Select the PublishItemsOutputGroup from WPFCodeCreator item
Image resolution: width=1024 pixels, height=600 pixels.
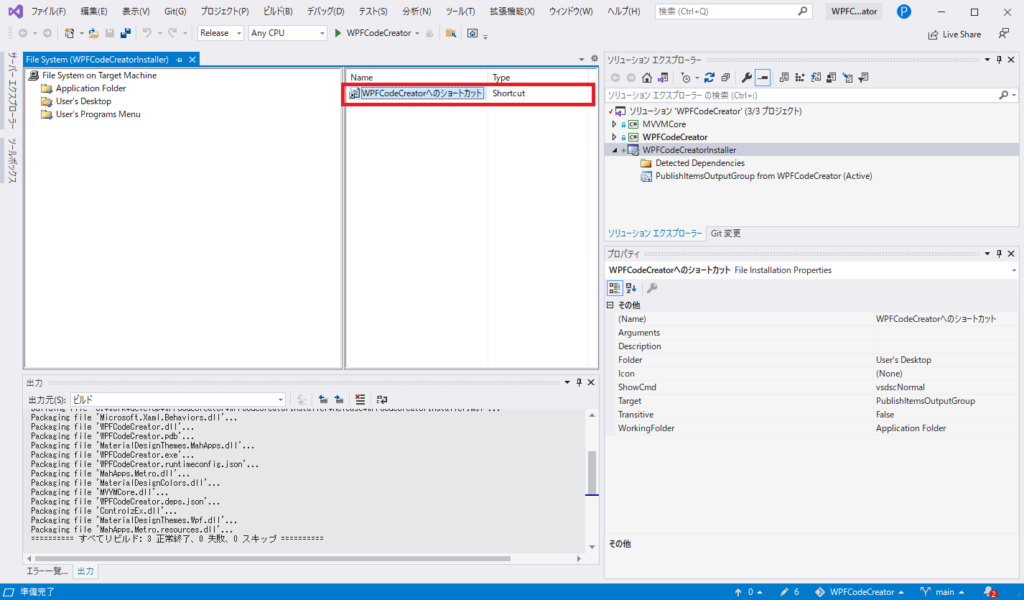763,176
